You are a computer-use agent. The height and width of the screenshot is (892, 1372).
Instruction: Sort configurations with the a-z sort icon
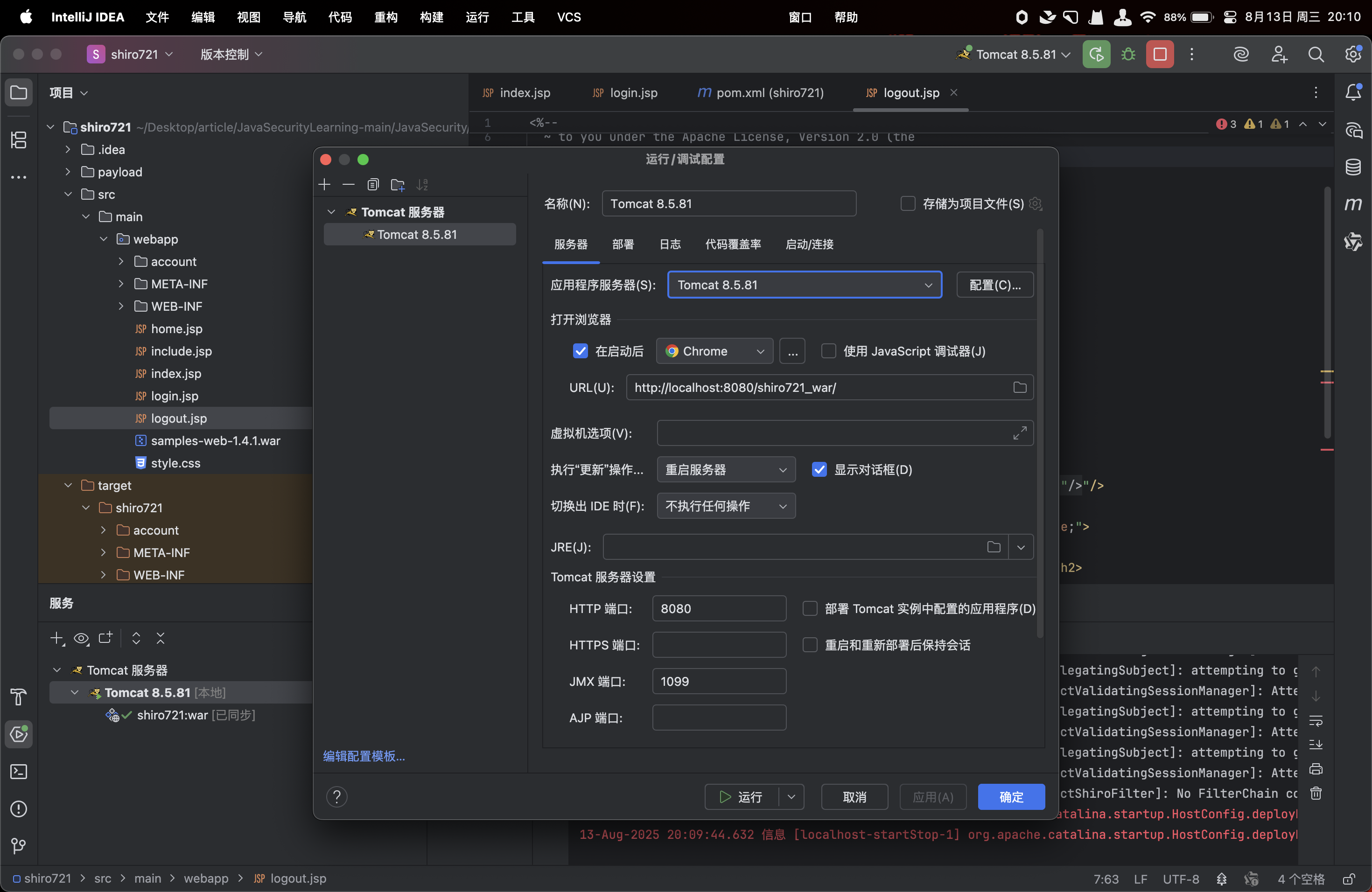422,184
